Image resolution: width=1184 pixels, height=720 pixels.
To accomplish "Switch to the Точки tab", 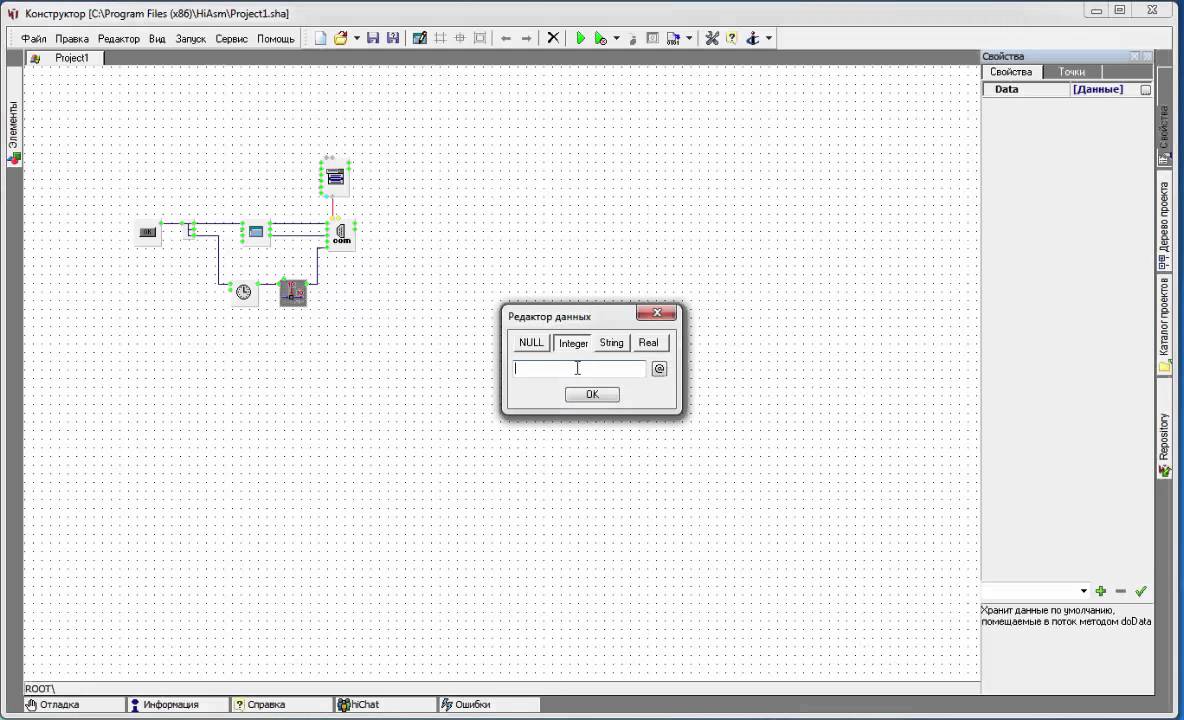I will click(1071, 72).
